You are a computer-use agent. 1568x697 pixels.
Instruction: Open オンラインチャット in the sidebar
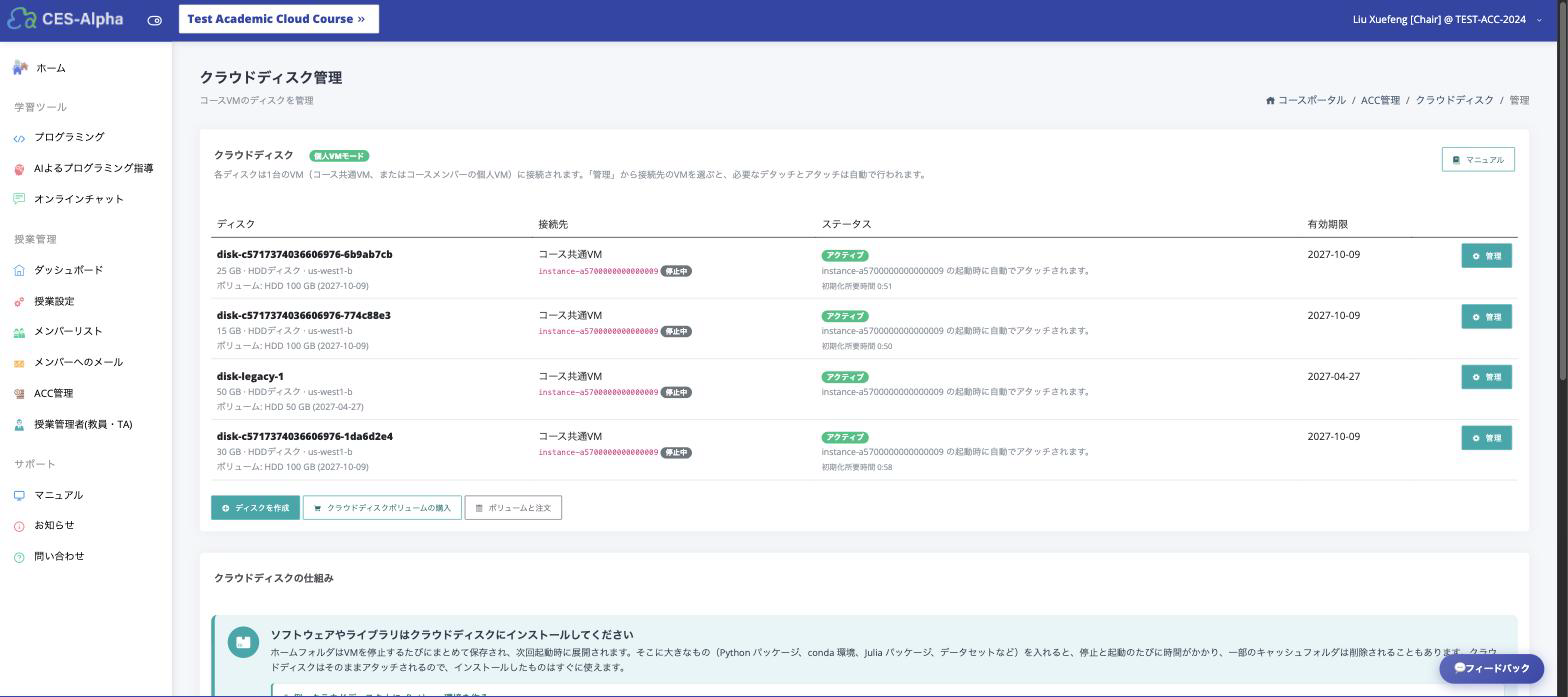79,199
